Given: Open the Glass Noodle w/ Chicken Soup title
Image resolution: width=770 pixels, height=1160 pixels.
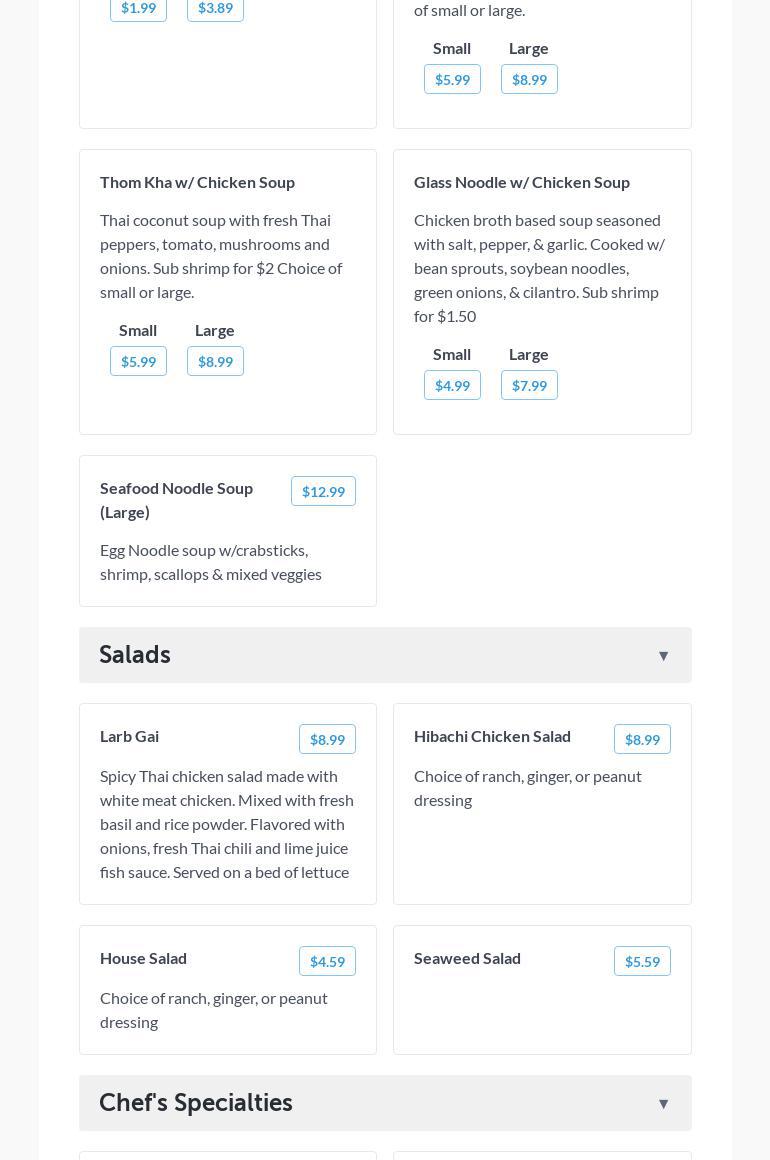Looking at the screenshot, I should tap(522, 182).
